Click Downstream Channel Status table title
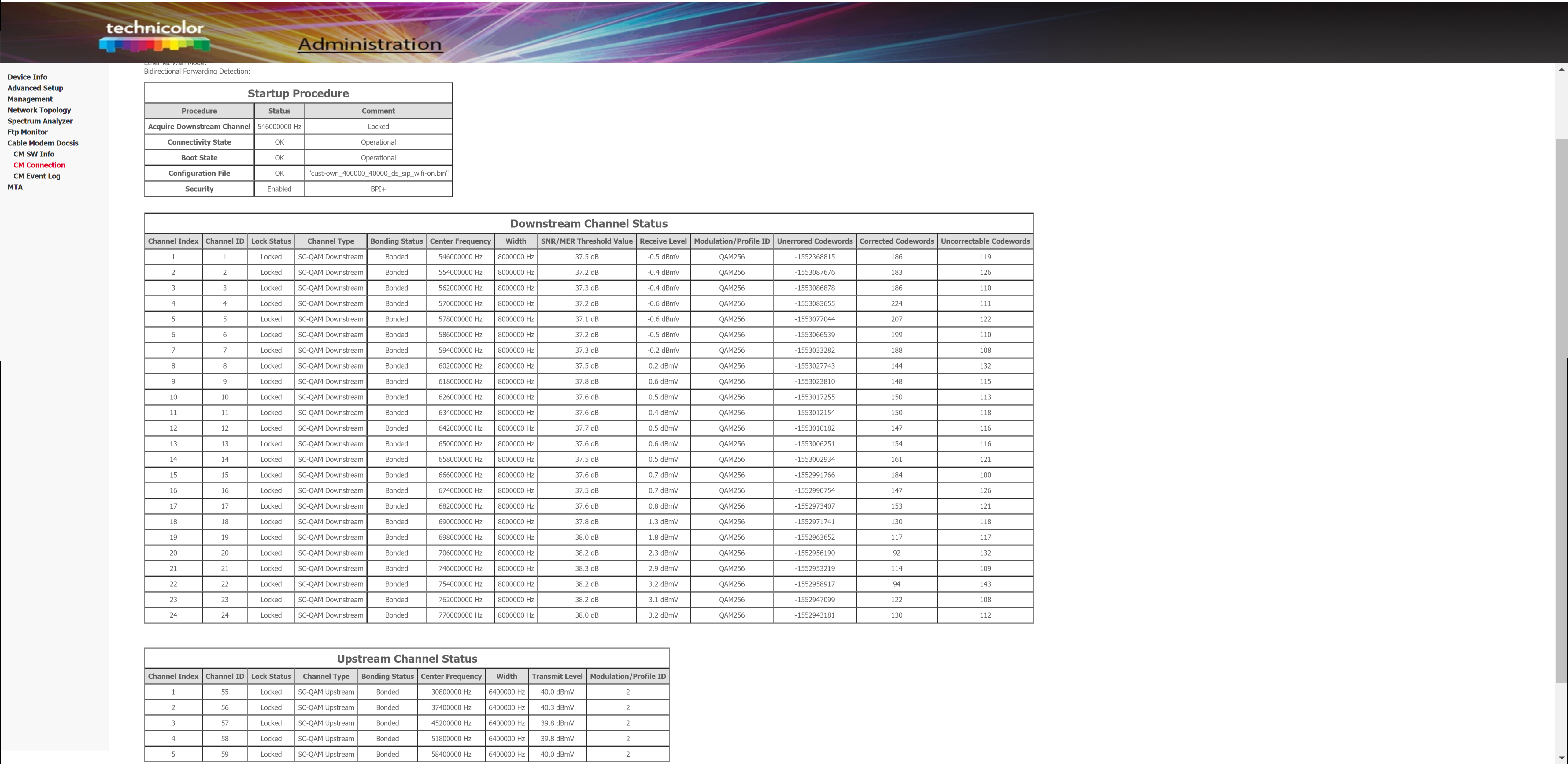 point(589,223)
